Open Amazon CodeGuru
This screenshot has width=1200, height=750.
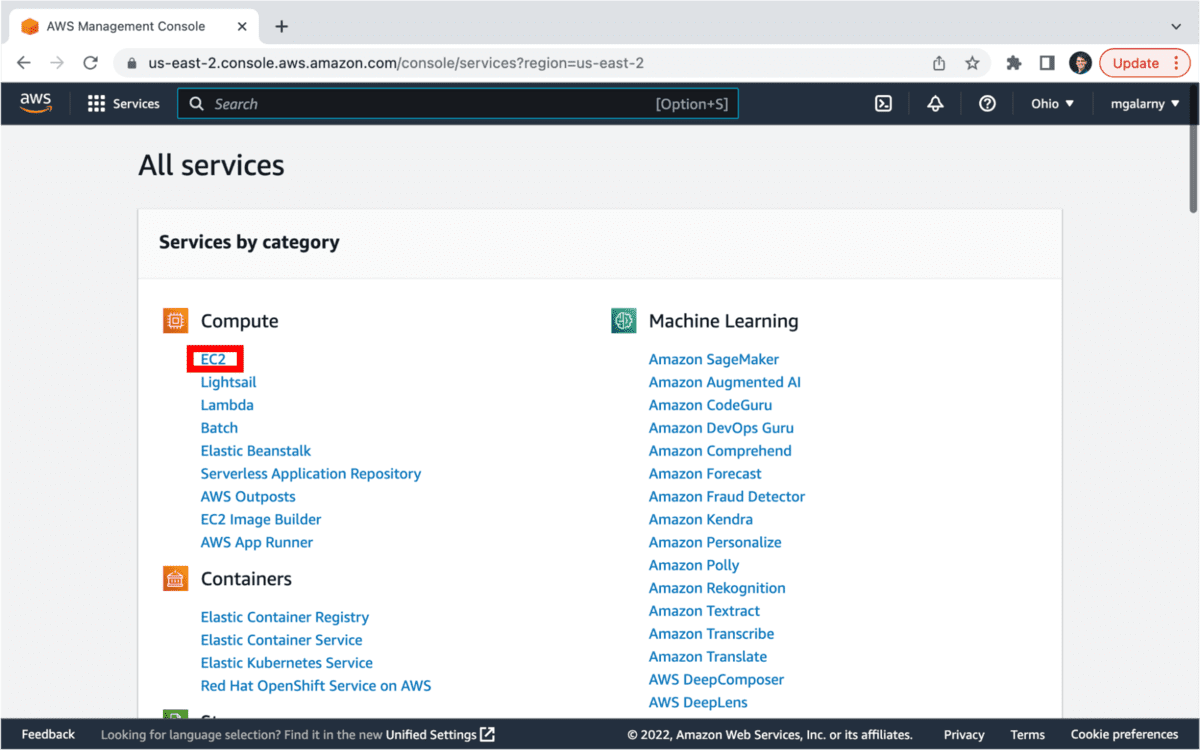710,405
